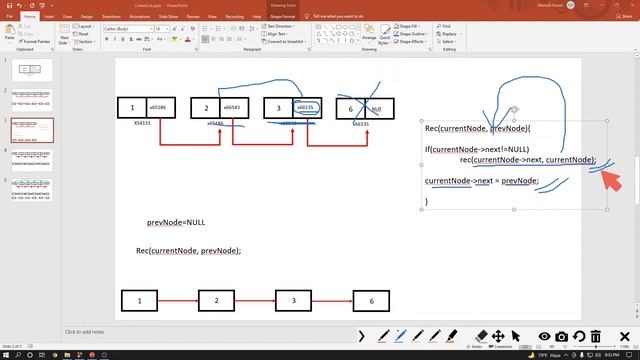Open the Select dropdown in Editing group
The image size is (640, 360).
pyautogui.click(x=446, y=42)
